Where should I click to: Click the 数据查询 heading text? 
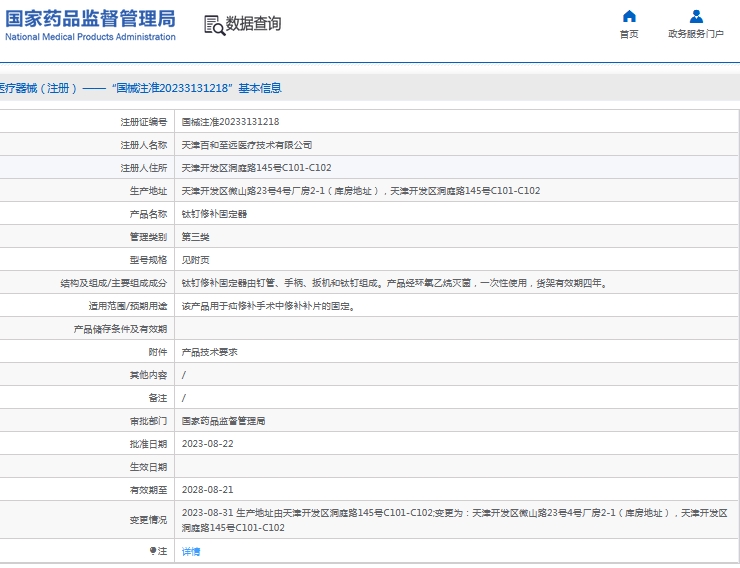pos(253,23)
